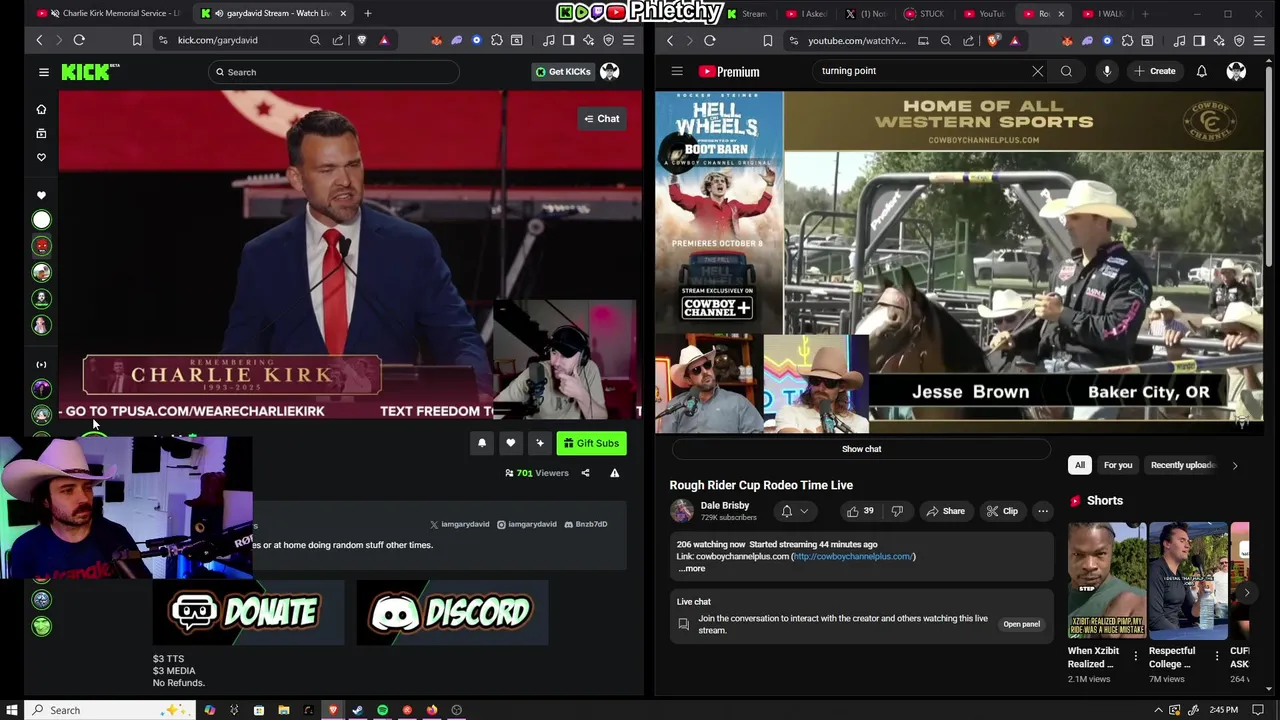Click the DISCORD panel image
Image resolution: width=1280 pixels, height=720 pixels.
click(x=452, y=612)
